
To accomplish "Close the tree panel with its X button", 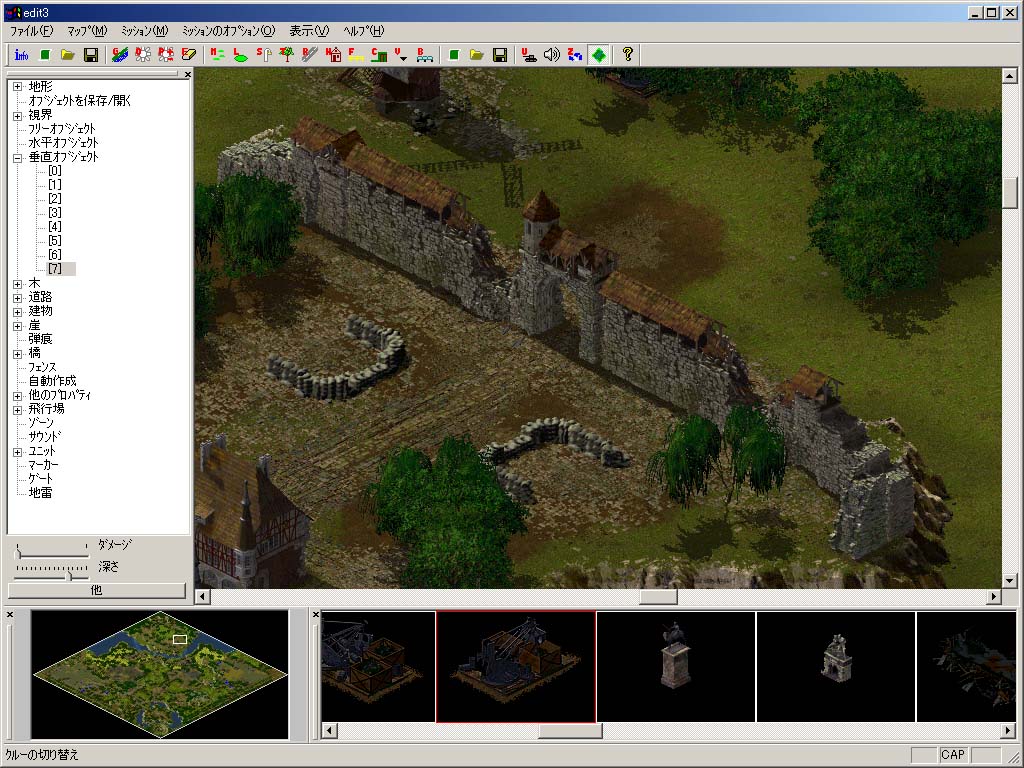I will pyautogui.click(x=187, y=74).
